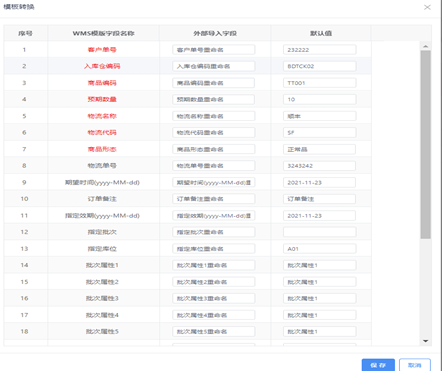Click the red 物流代码 field name
The image size is (442, 371).
click(x=102, y=133)
